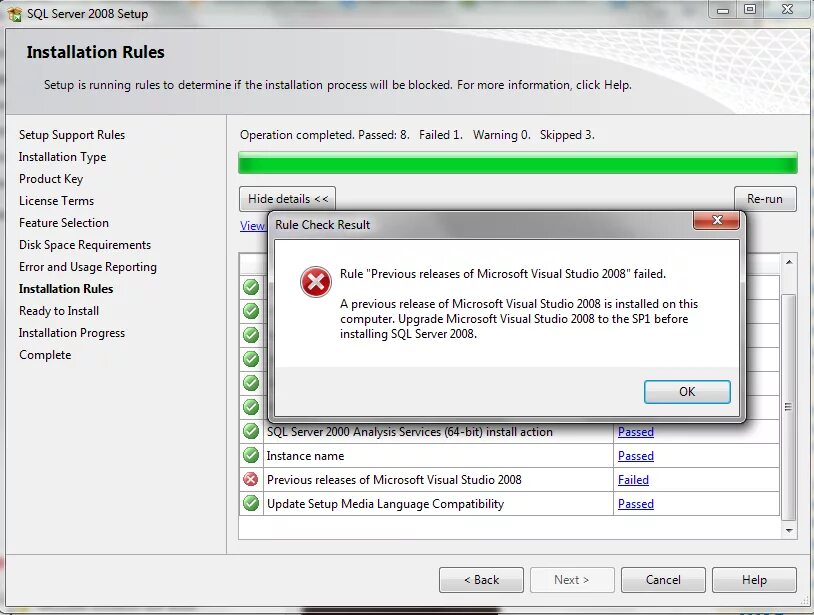The height and width of the screenshot is (615, 814).
Task: Click 'Previous releases of Microsoft Visual Studio 2008' row text
Action: coord(394,480)
